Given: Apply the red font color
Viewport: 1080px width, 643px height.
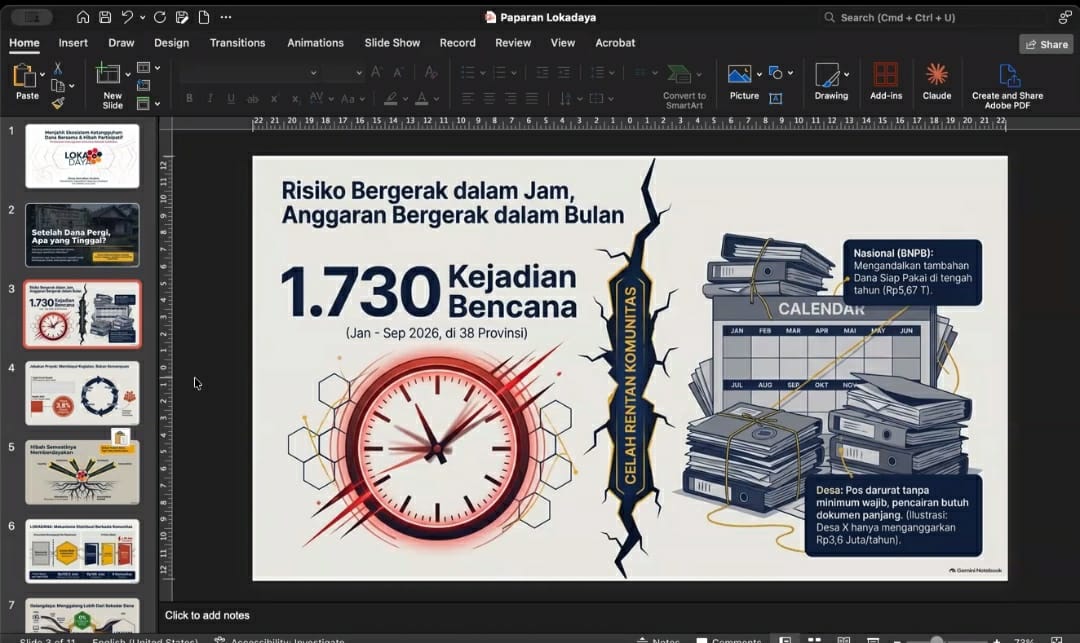Looking at the screenshot, I should [422, 98].
